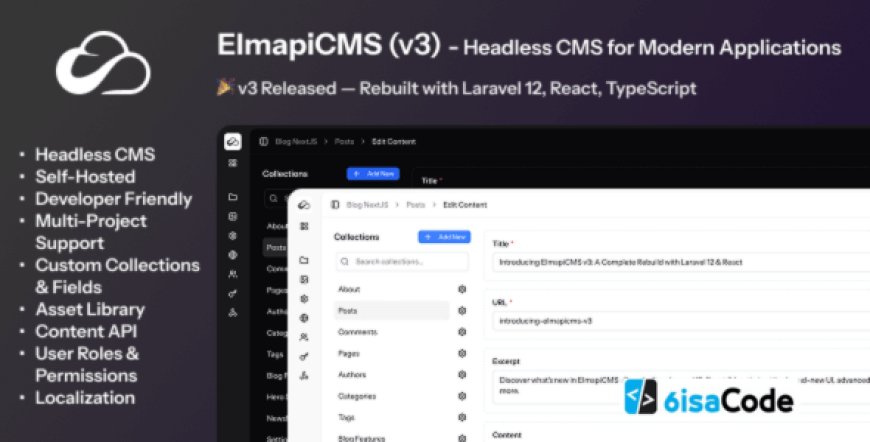Screen dimensions: 870x442
Task: Open the webhooks icon in dark window sidebar
Action: click(x=233, y=312)
